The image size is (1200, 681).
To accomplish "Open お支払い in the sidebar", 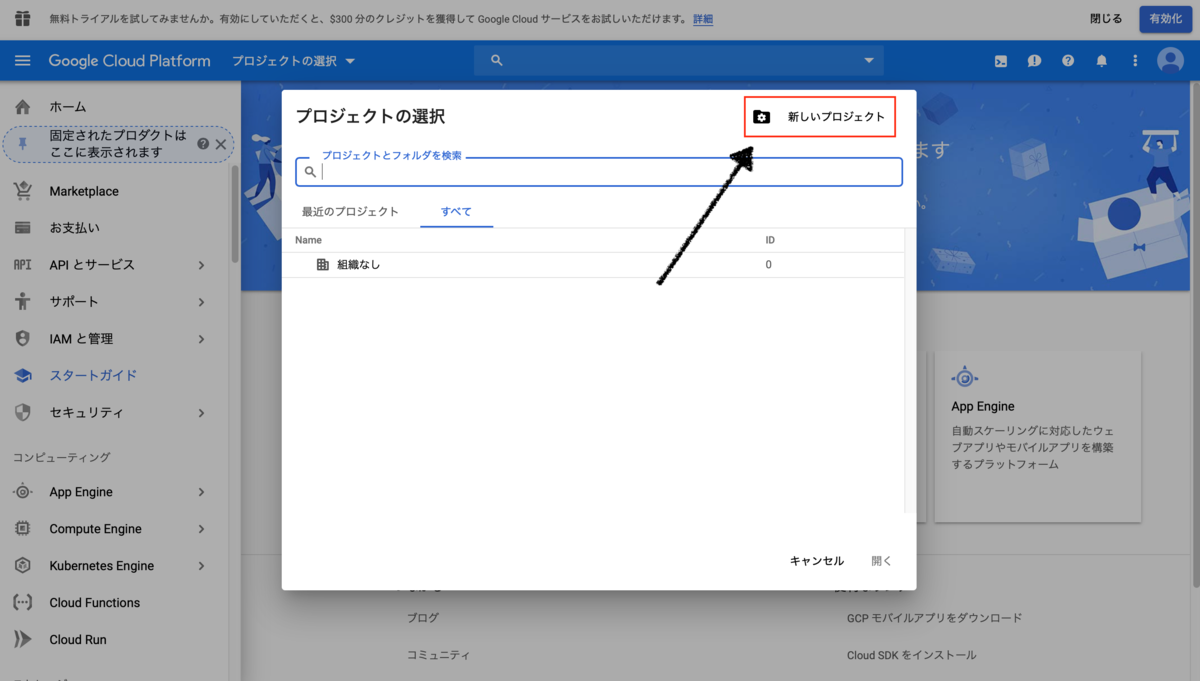I will 75,228.
